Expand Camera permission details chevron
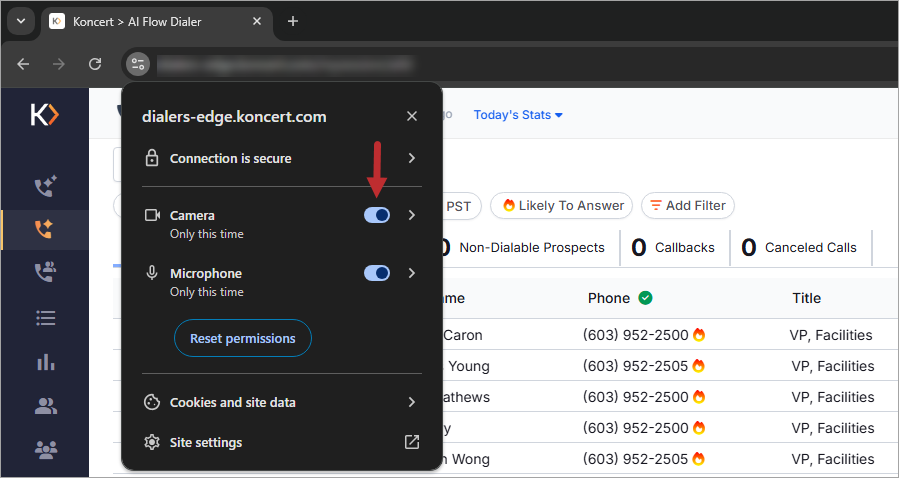 [412, 215]
